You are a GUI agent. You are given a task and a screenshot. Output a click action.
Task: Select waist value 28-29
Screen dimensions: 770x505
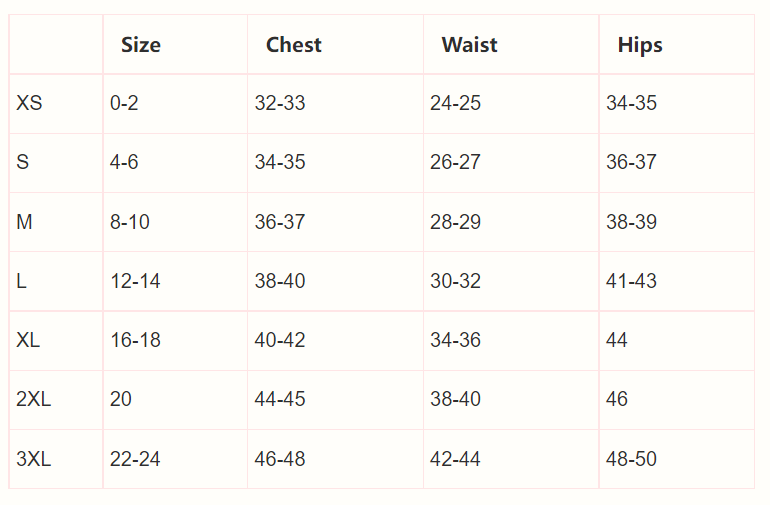point(455,222)
